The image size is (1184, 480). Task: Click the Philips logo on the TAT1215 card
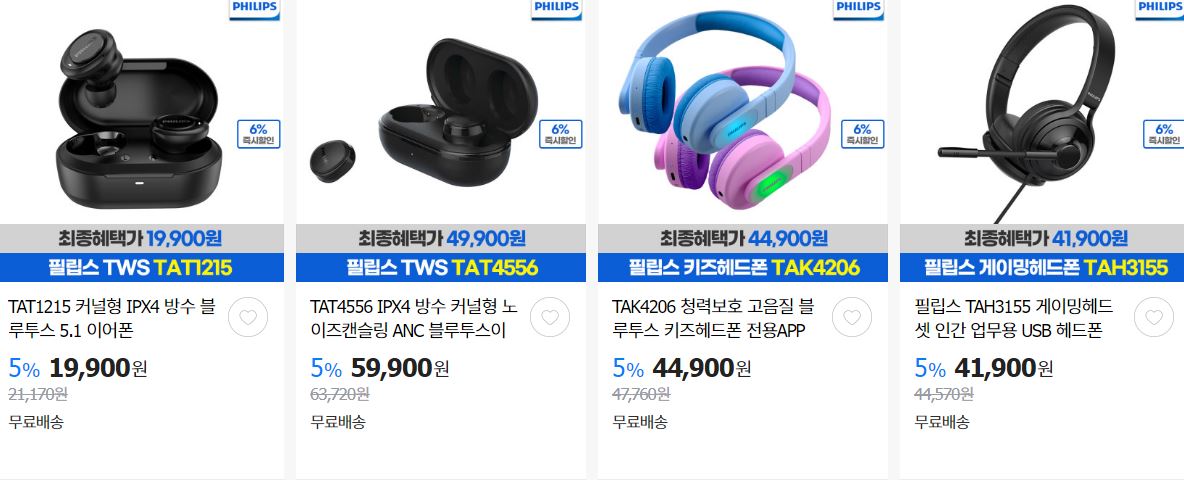(x=254, y=8)
